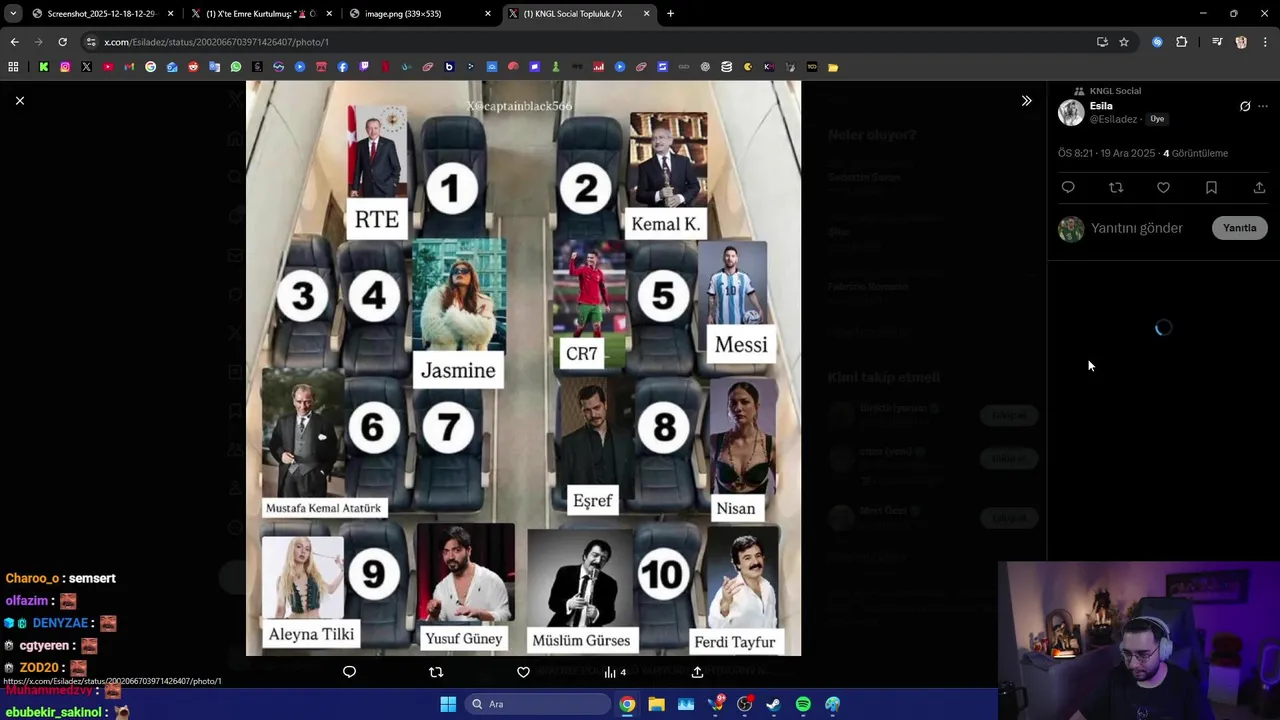This screenshot has width=1280, height=720.
Task: Open File Explorer from the taskbar
Action: click(656, 704)
